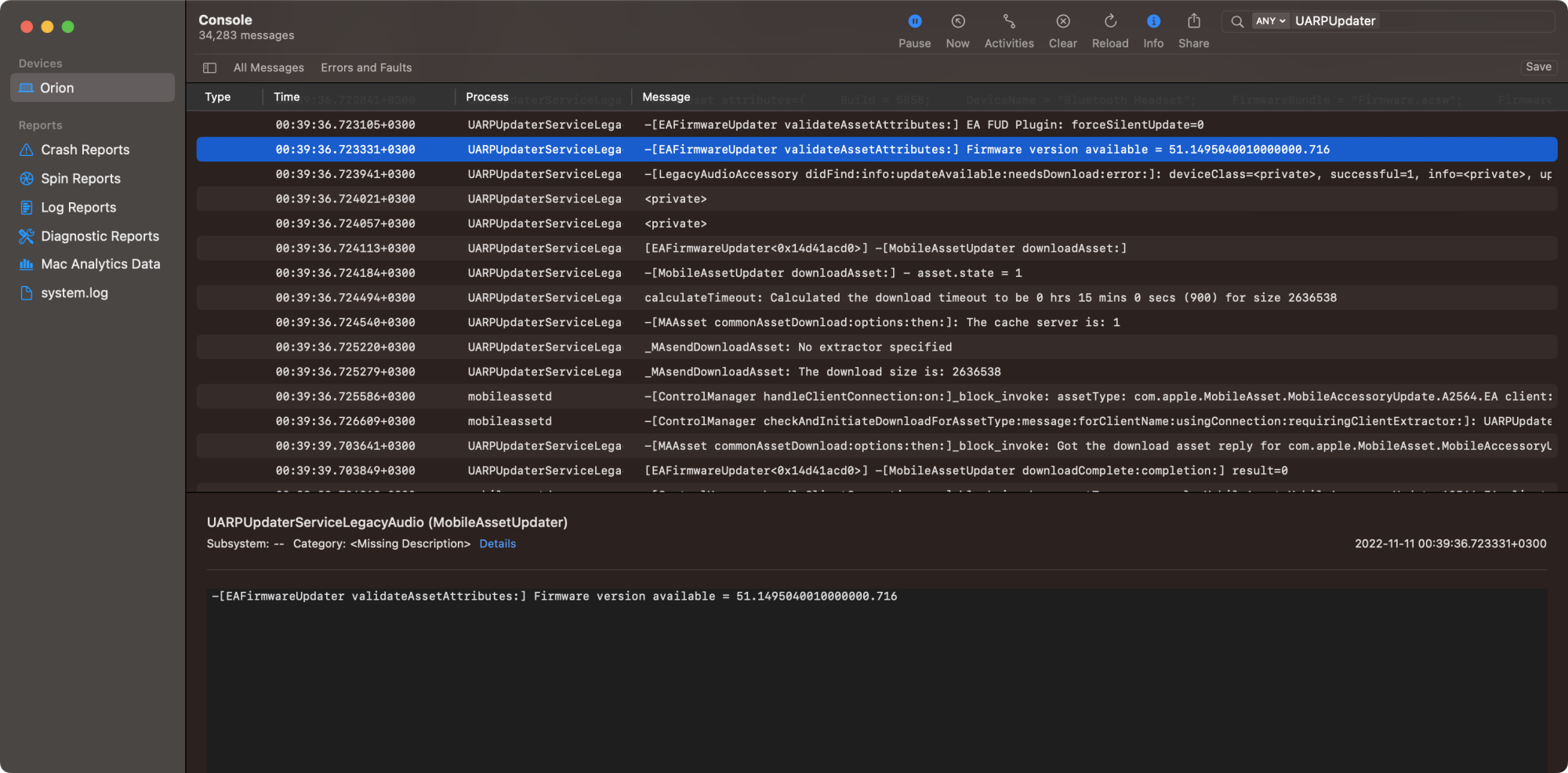Open Crash Reports in sidebar

pyautogui.click(x=85, y=150)
